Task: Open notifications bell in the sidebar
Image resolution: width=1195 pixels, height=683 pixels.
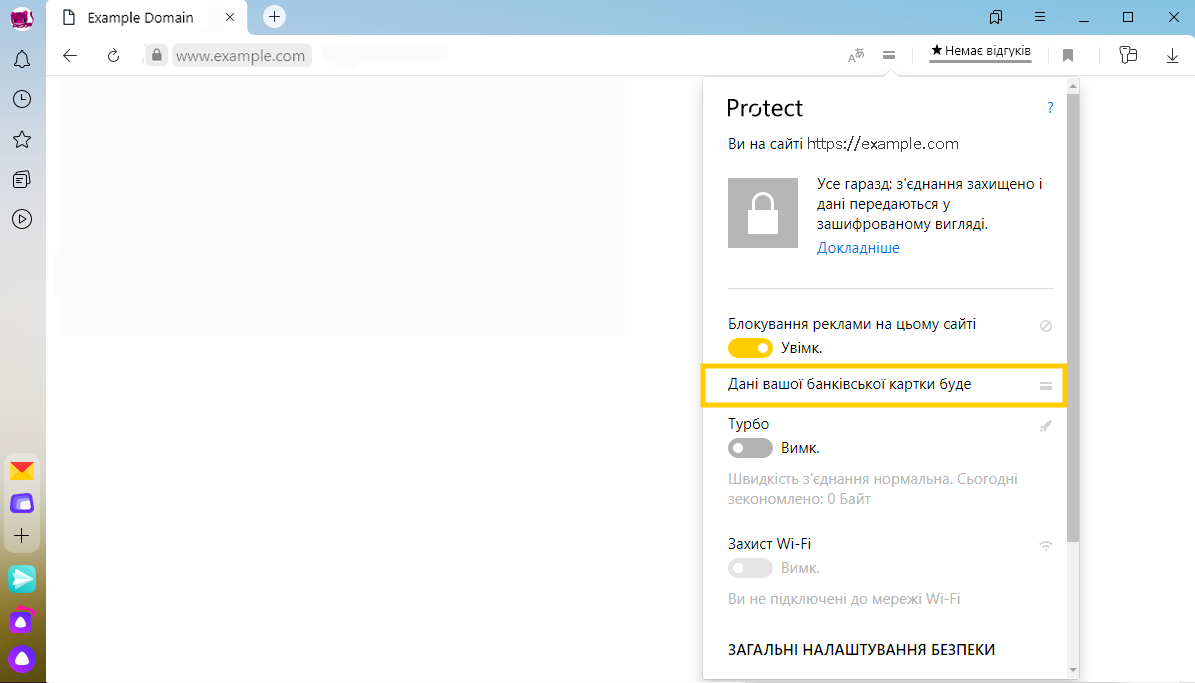Action: (x=22, y=59)
